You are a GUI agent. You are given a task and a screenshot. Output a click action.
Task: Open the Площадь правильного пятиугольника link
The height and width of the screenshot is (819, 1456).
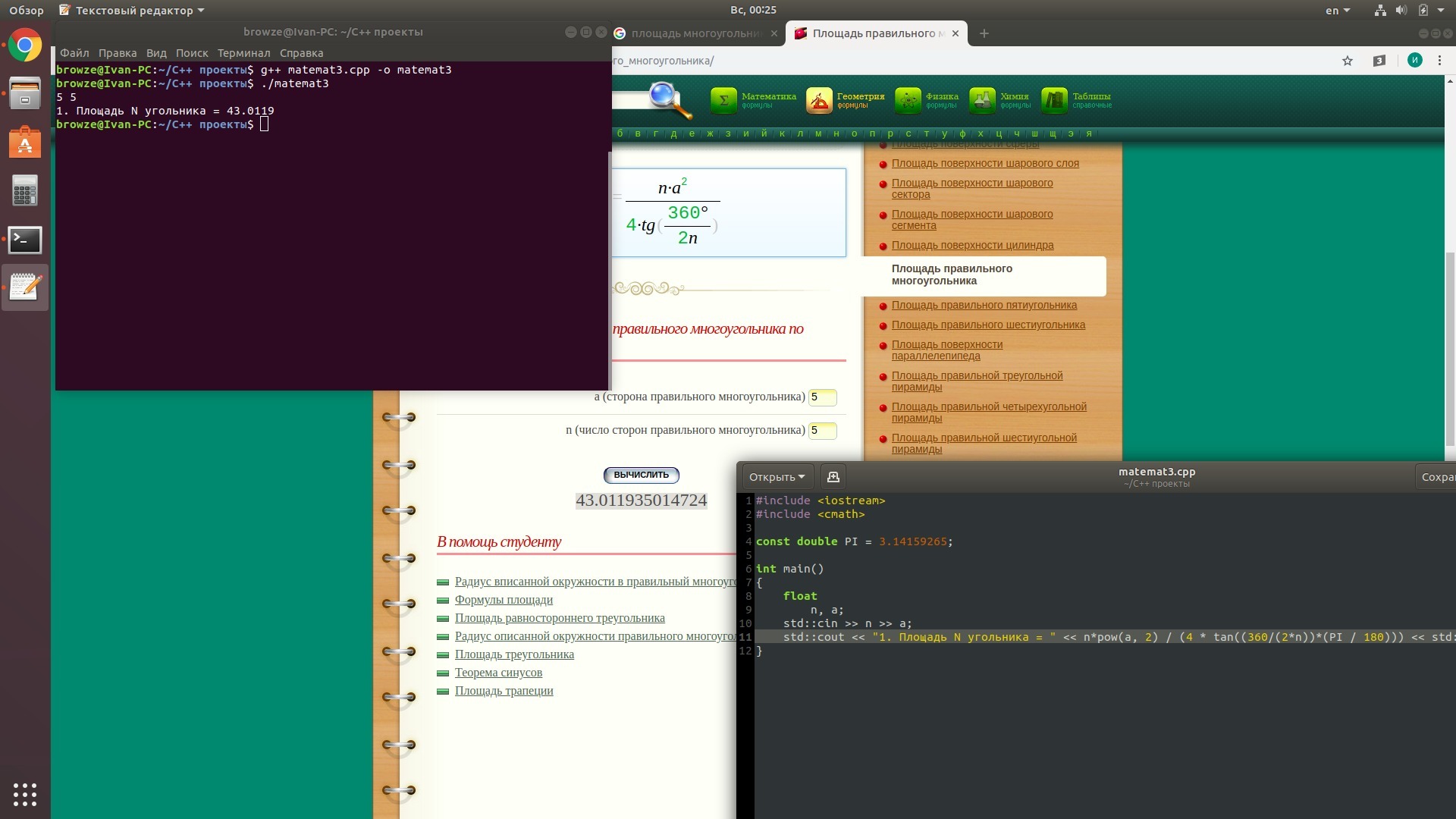click(x=984, y=305)
